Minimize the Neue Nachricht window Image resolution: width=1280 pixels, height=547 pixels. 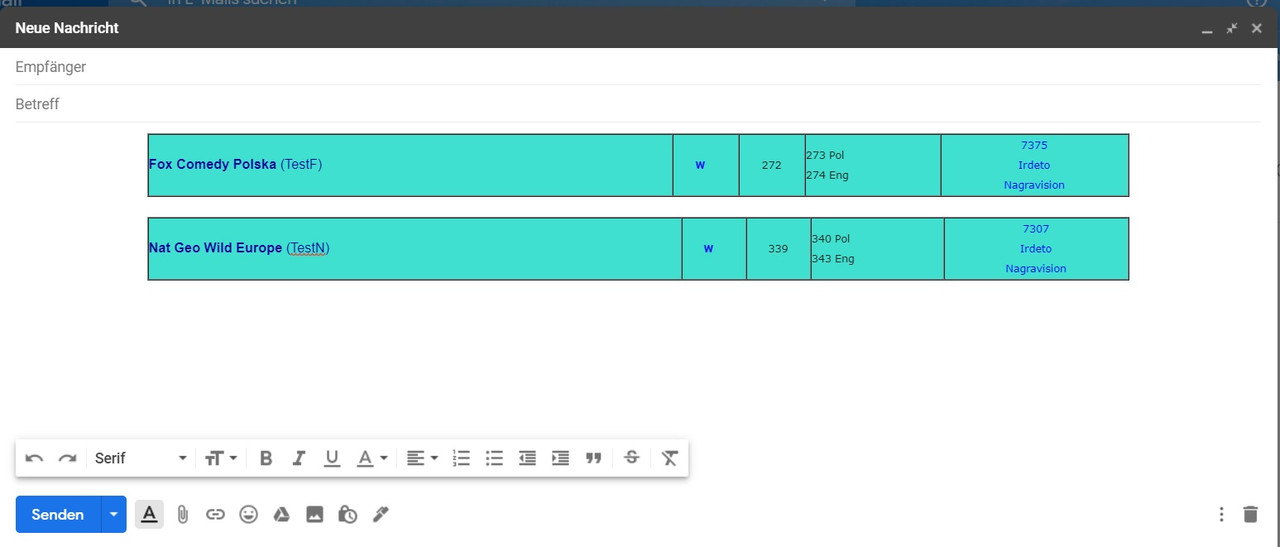coord(1208,29)
